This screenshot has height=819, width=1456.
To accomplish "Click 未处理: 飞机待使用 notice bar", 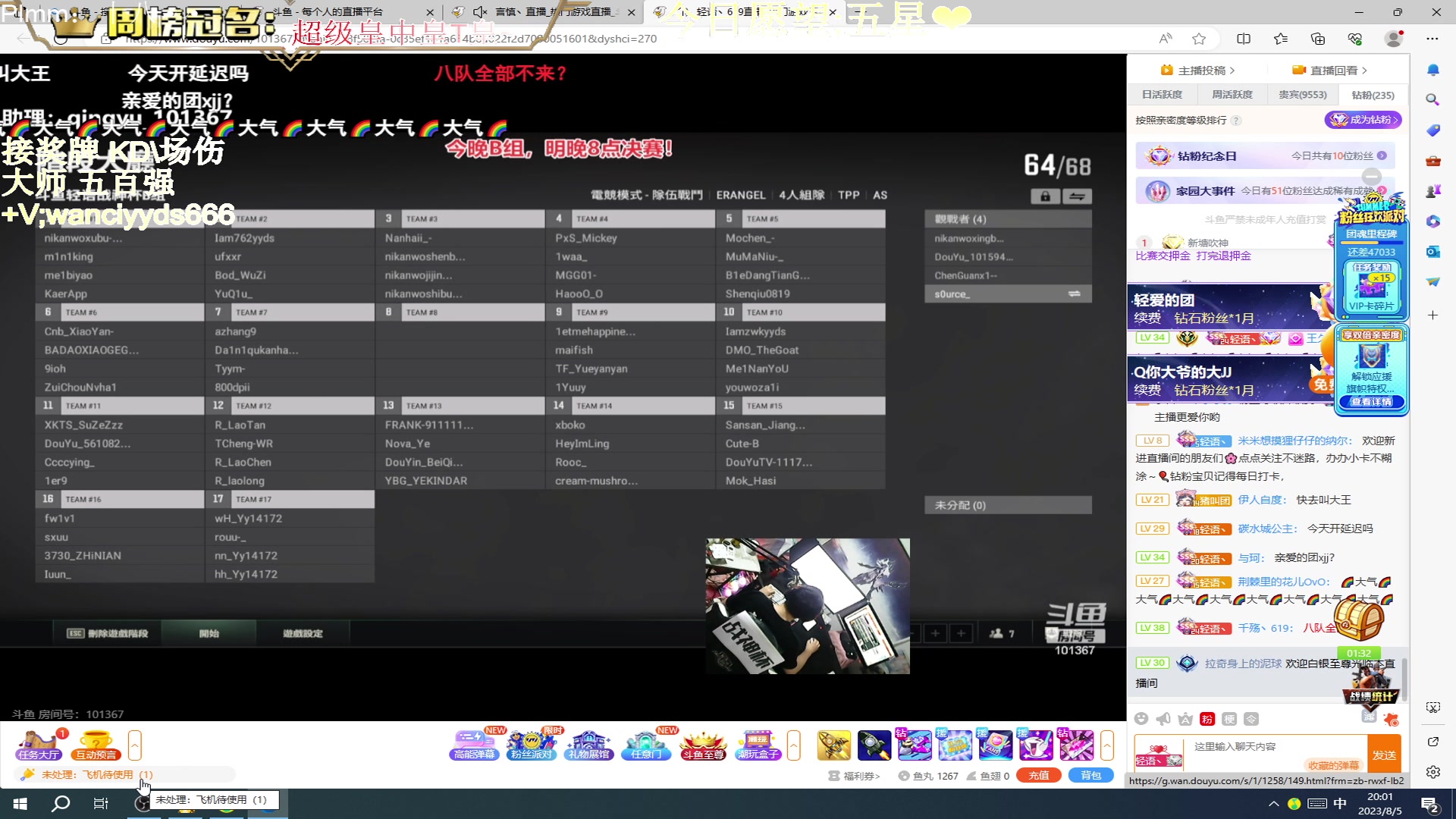I will tap(126, 774).
